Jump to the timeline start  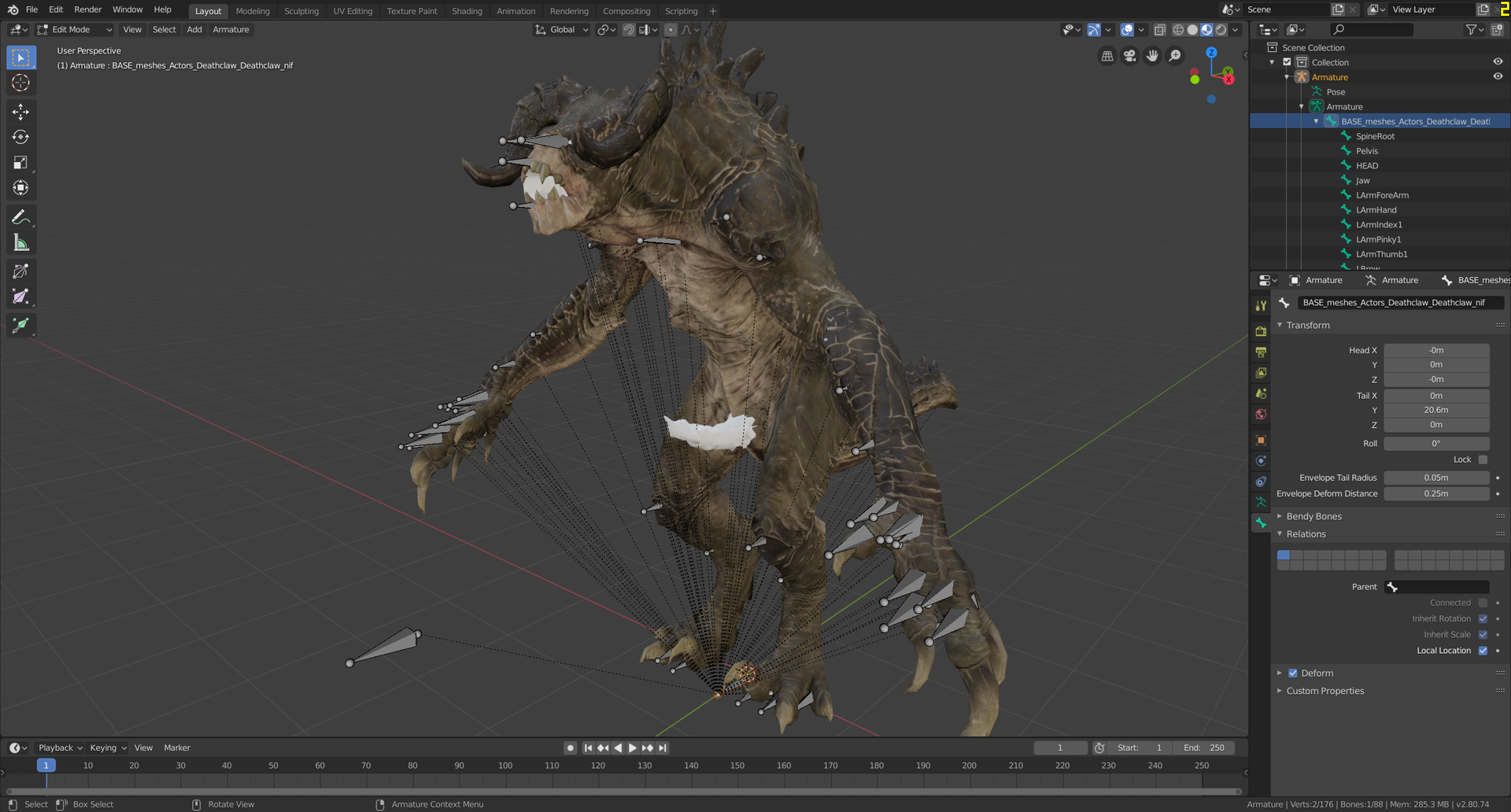click(588, 748)
